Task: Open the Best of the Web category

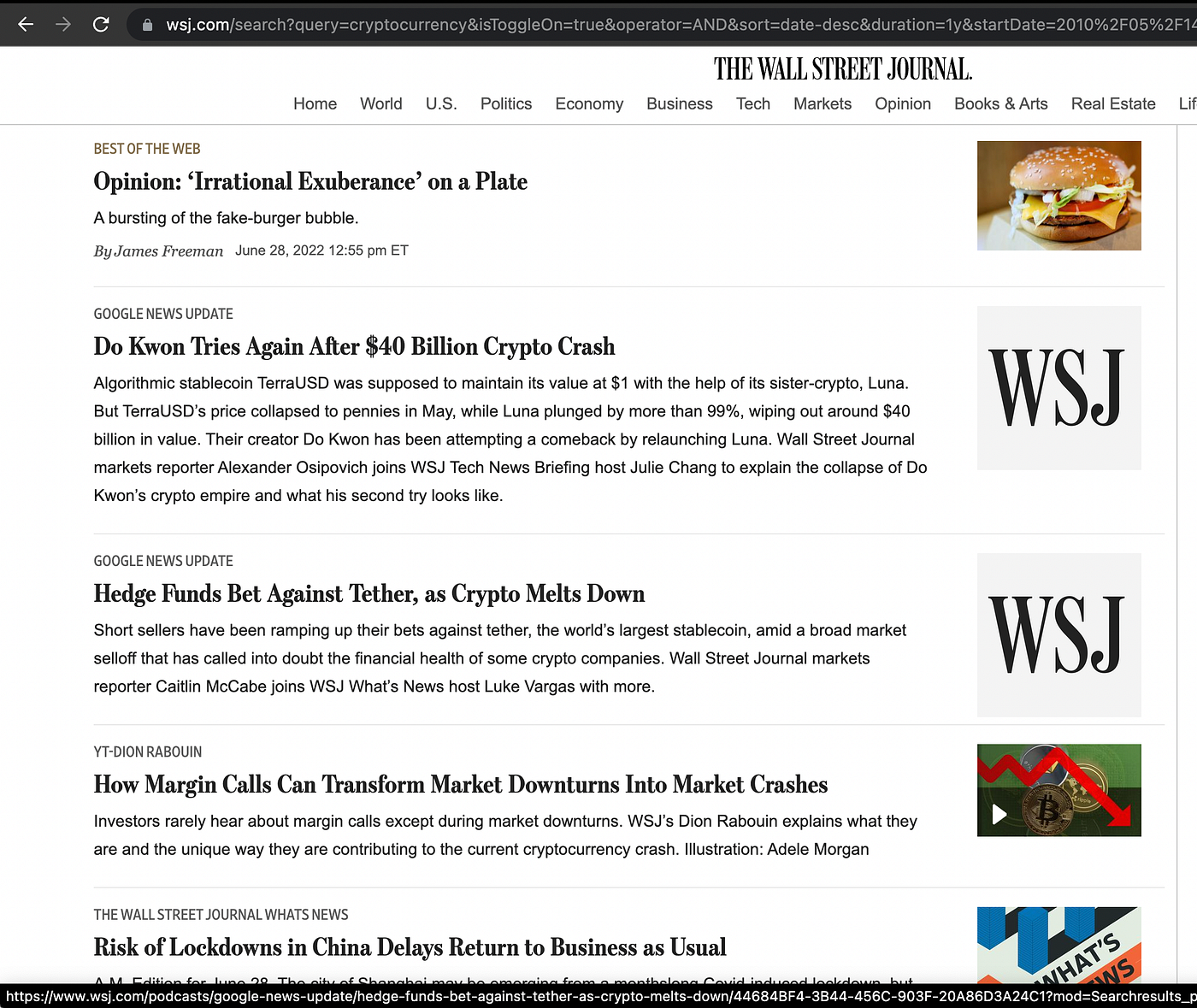Action: (147, 149)
